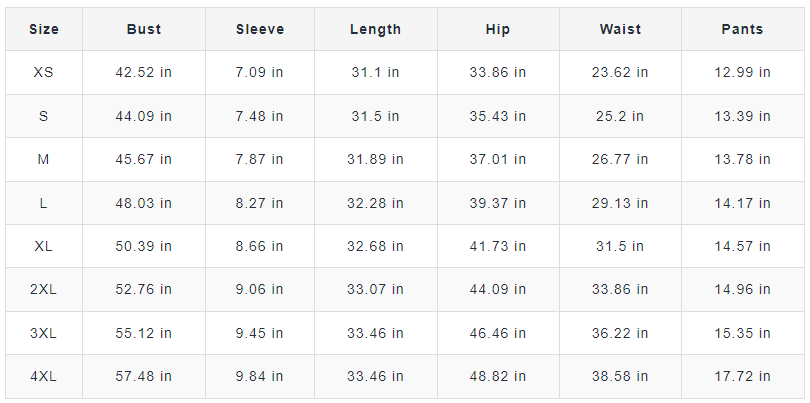Select the Sleeve column header
Screen dimensions: 810x403
[x=260, y=29]
